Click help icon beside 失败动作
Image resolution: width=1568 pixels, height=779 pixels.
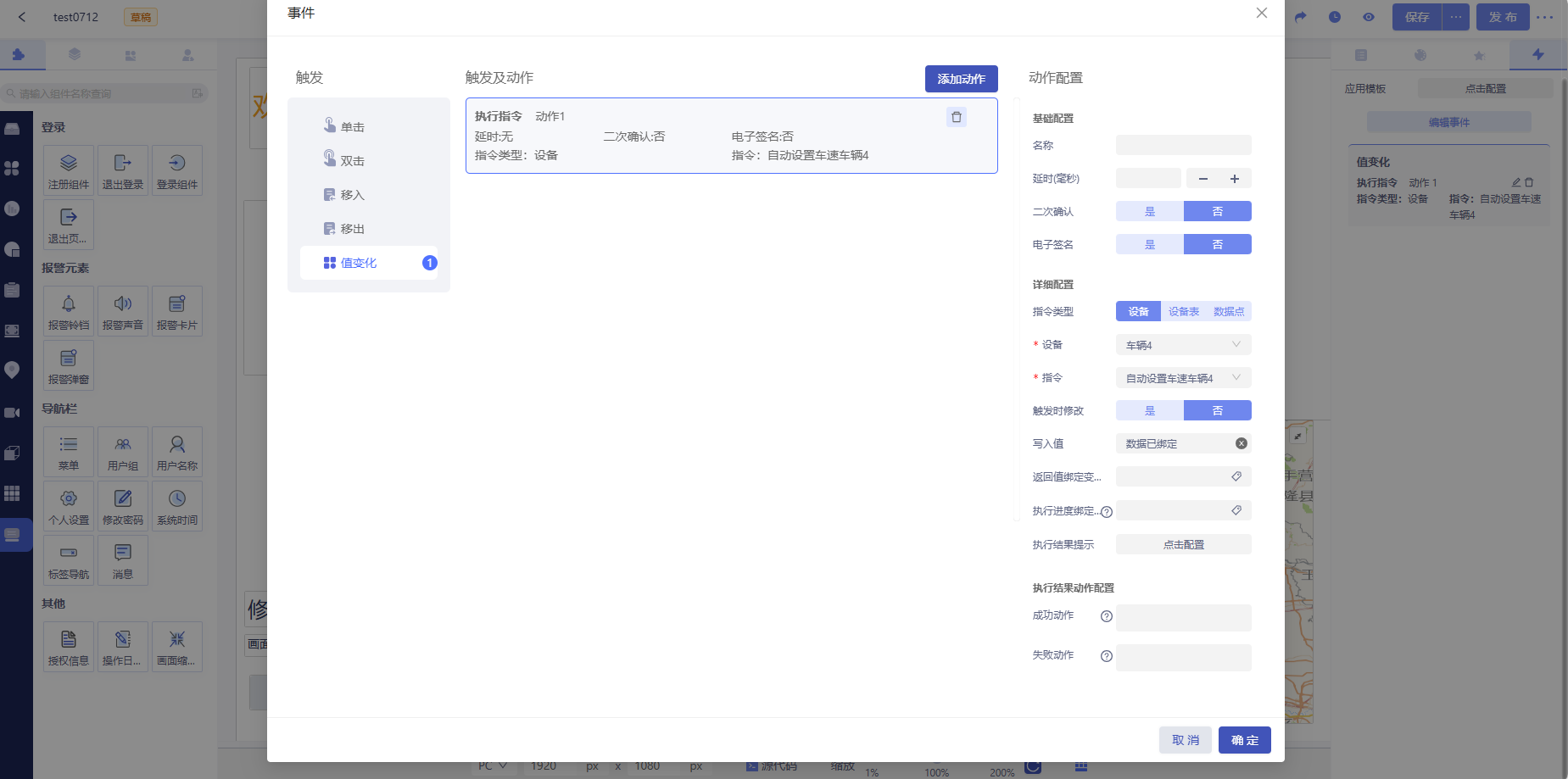1107,656
